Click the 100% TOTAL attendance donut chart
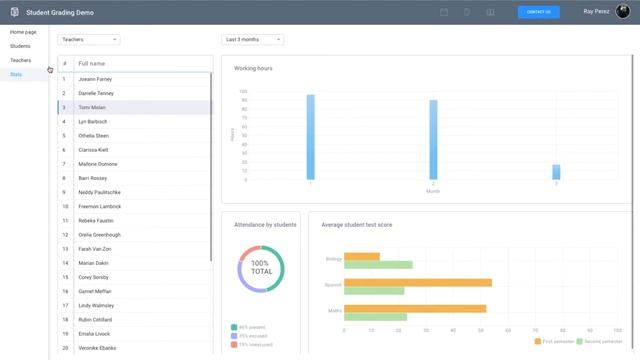Viewport: 640px width, 360px height. [x=261, y=269]
